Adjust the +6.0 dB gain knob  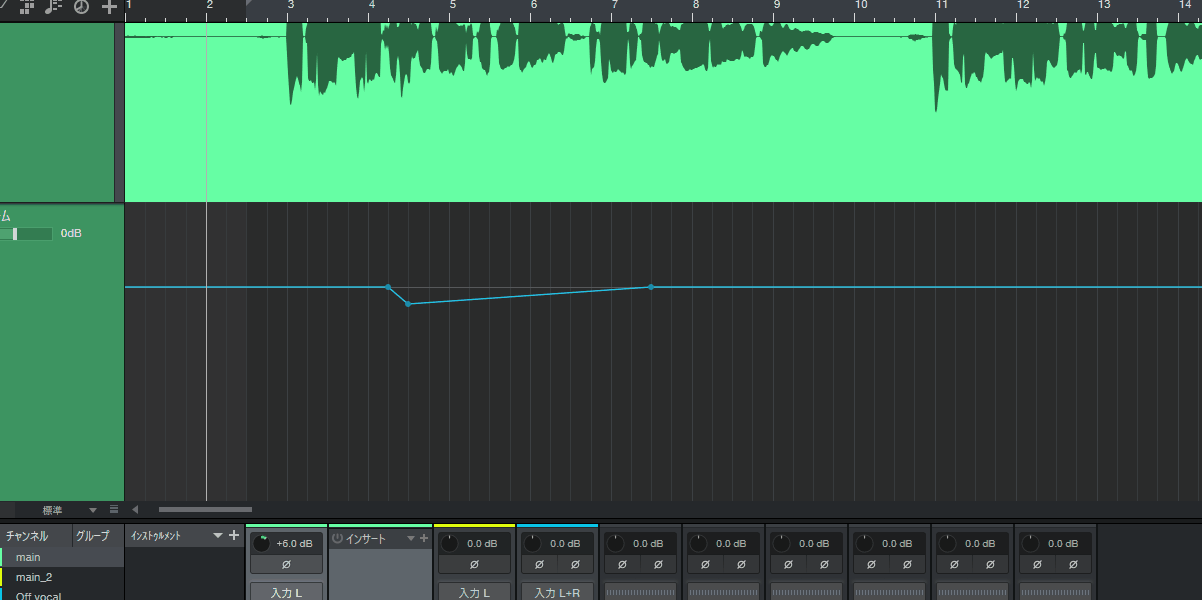coord(262,544)
